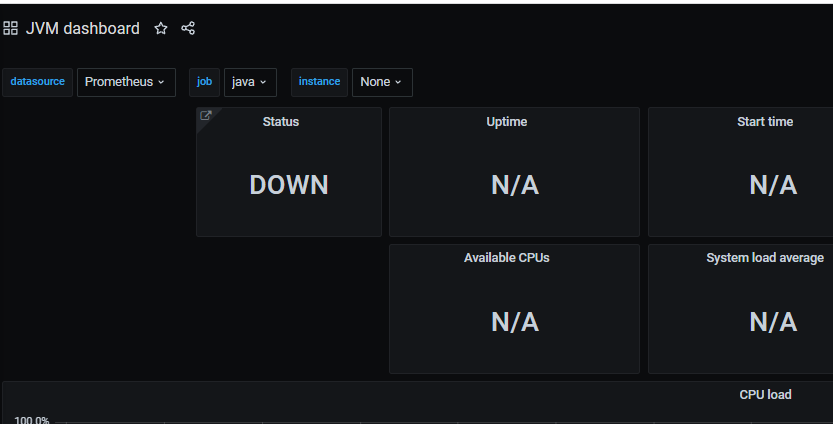Open the Uptime panel title menu
Viewport: 833px width, 424px height.
tap(506, 122)
